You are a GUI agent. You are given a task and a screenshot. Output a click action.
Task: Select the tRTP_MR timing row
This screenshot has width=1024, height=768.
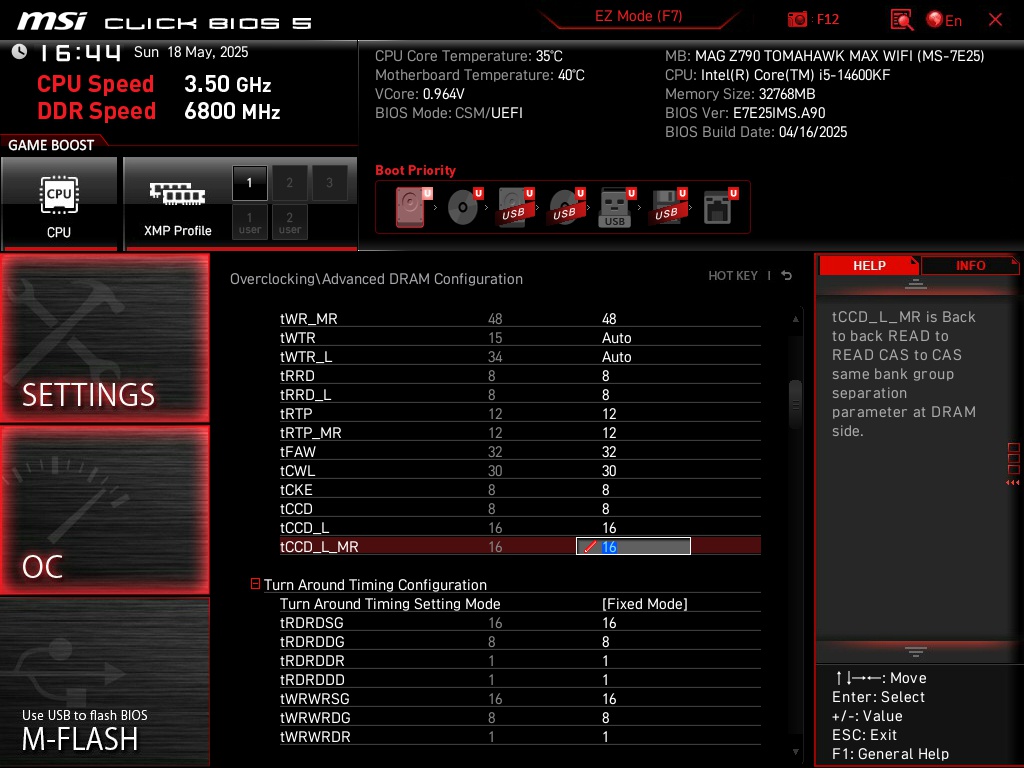tap(520, 432)
